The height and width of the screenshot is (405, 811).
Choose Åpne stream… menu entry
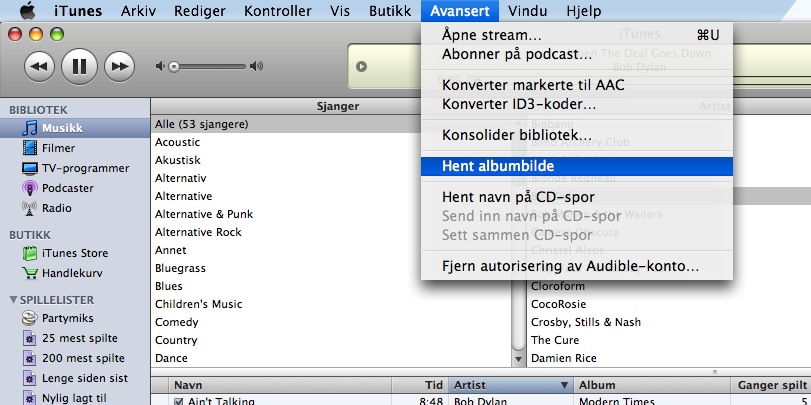point(577,35)
